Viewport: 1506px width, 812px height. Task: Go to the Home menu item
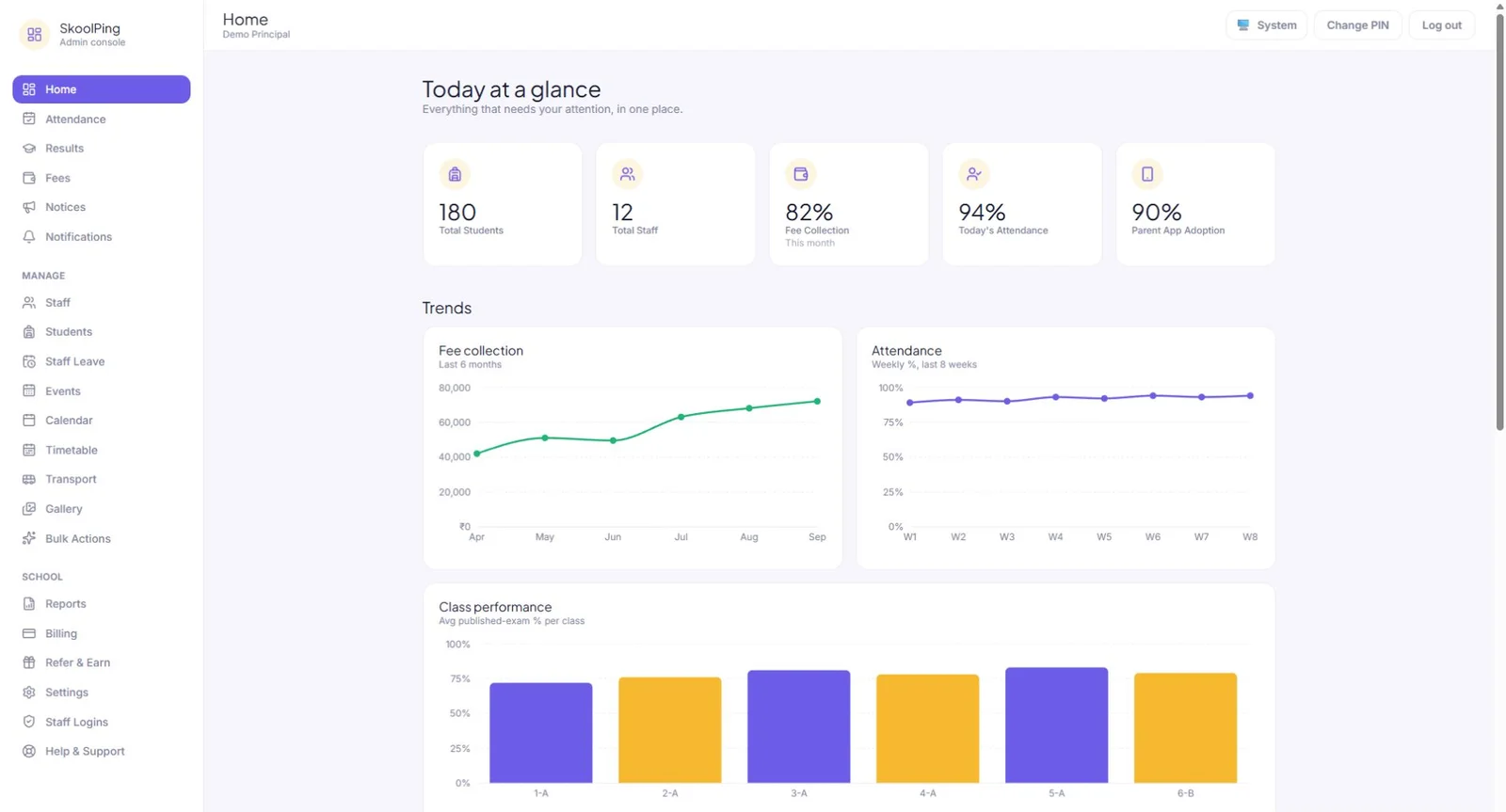point(102,89)
